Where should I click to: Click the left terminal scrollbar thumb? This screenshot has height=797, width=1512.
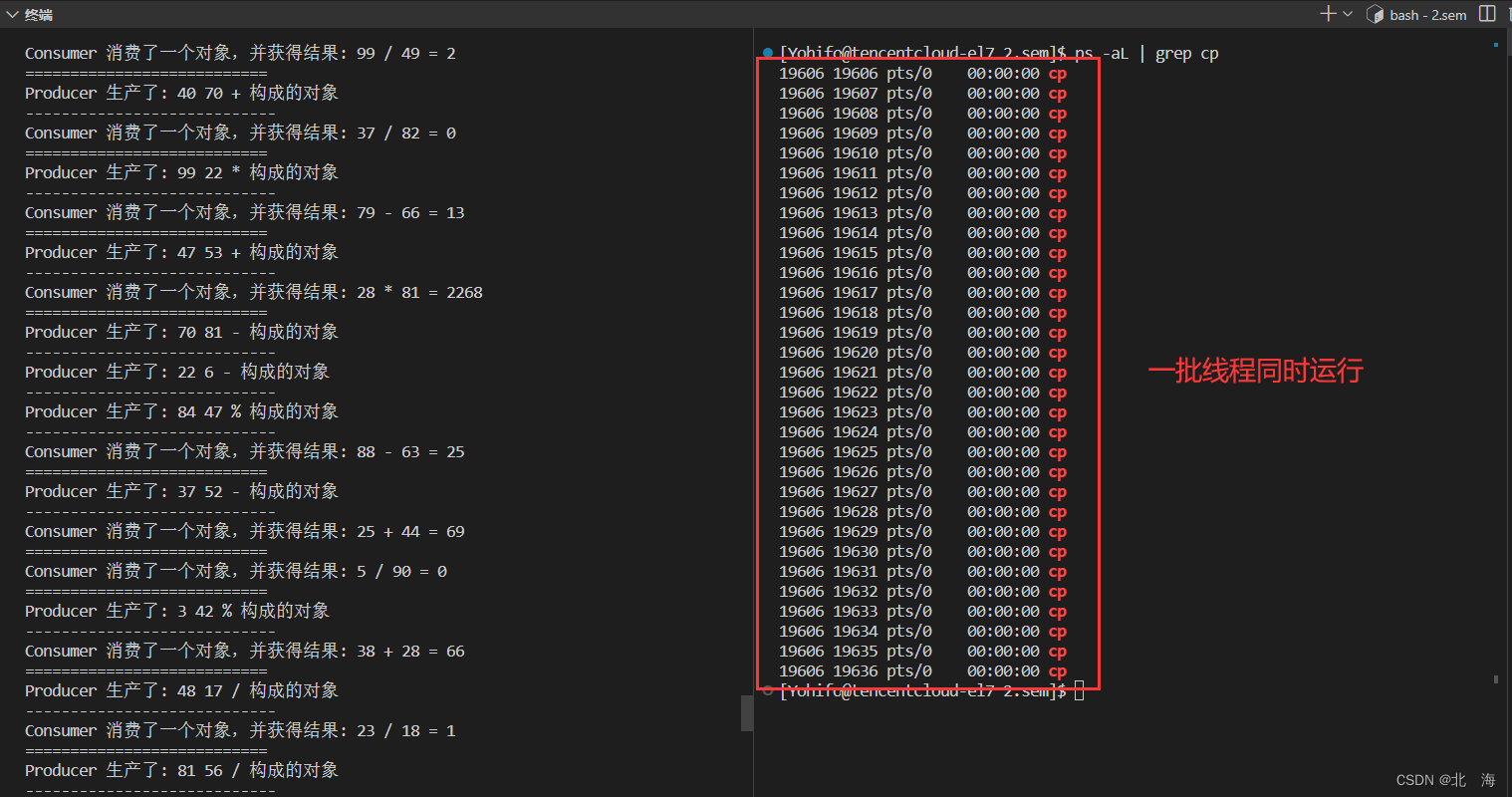(x=746, y=713)
